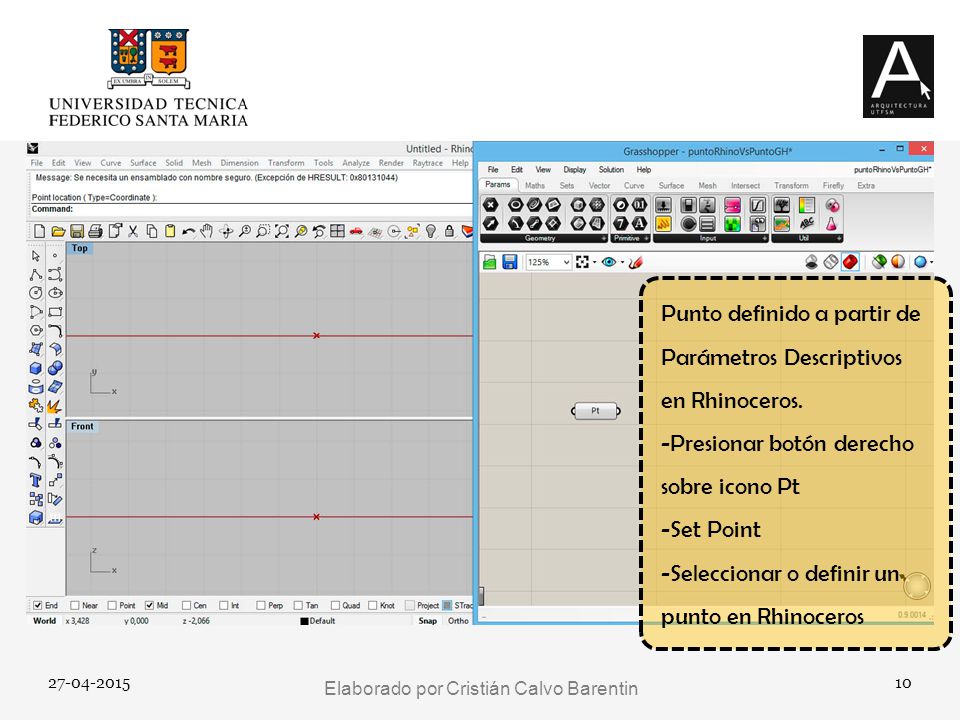Expand the Input panel in Grasshopper
This screenshot has width=960, height=720.
point(765,238)
